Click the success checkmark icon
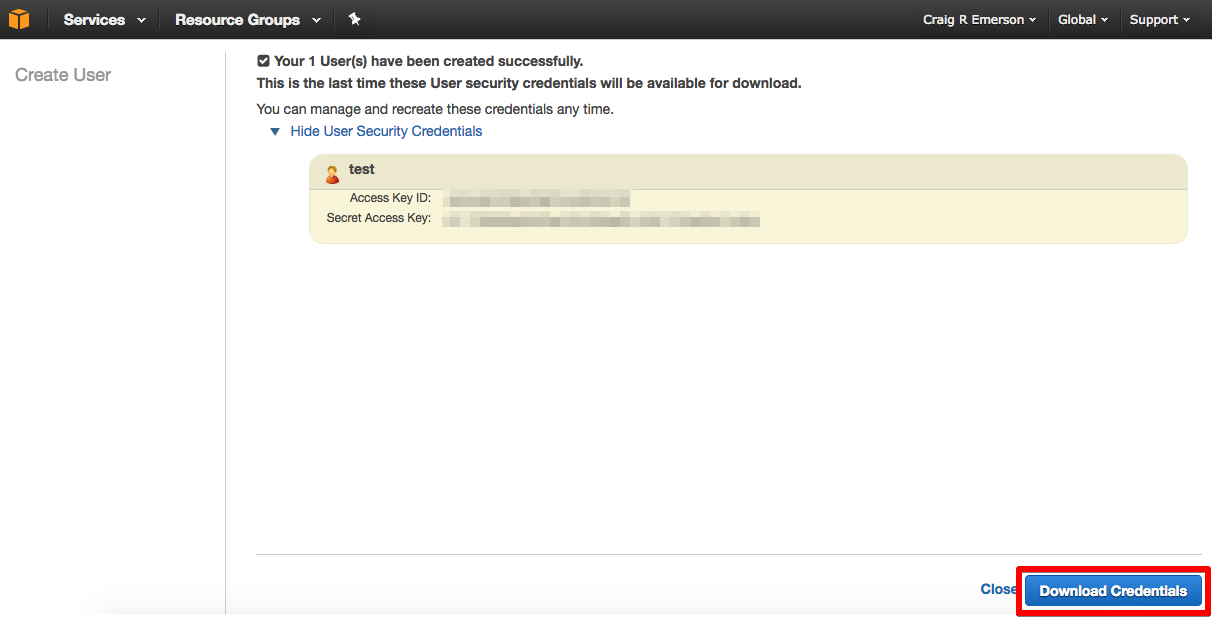Viewport: 1215px width, 621px height. (x=263, y=61)
